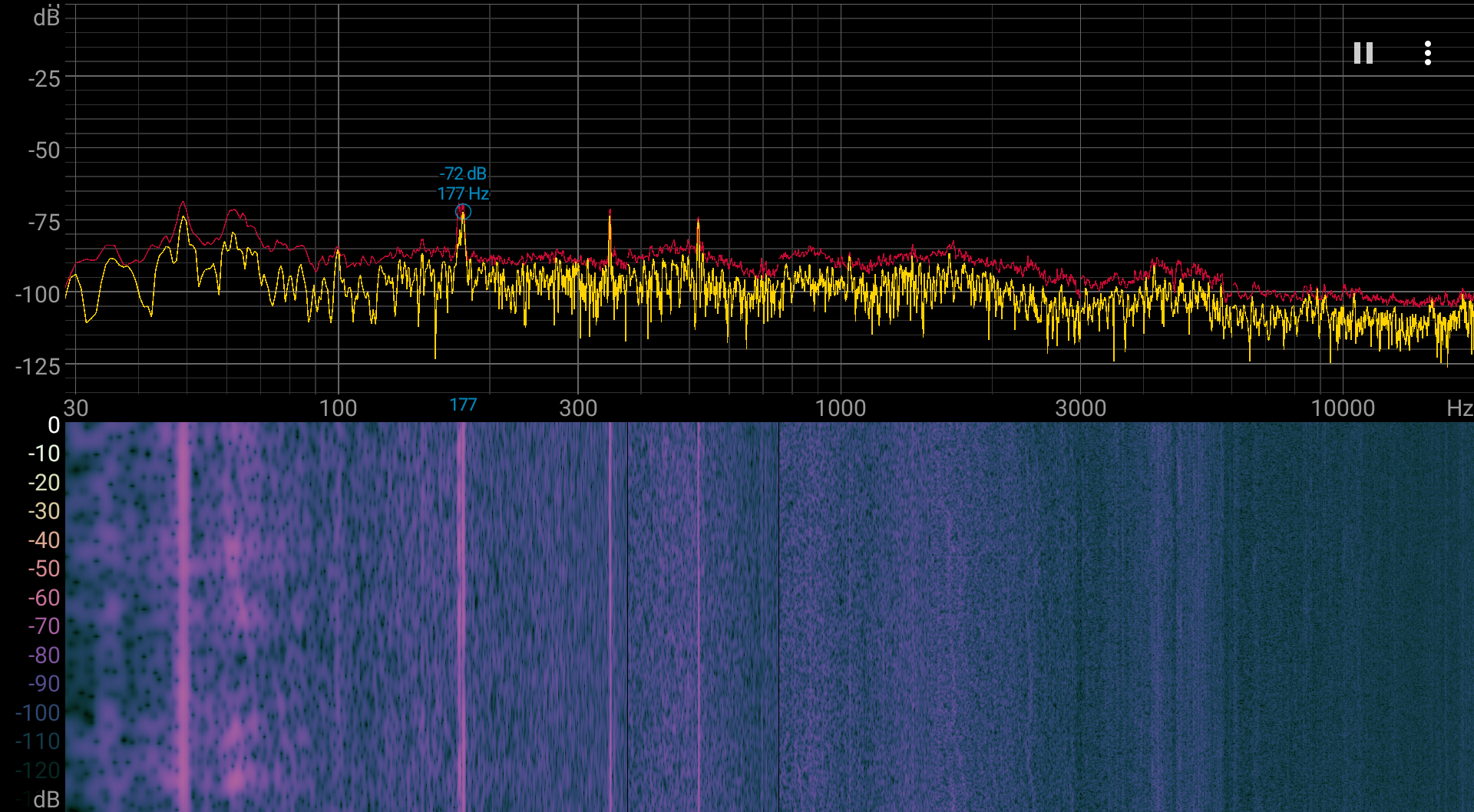The image size is (1474, 812).
Task: Click the dB label below spectrogram scale
Action: 46,799
